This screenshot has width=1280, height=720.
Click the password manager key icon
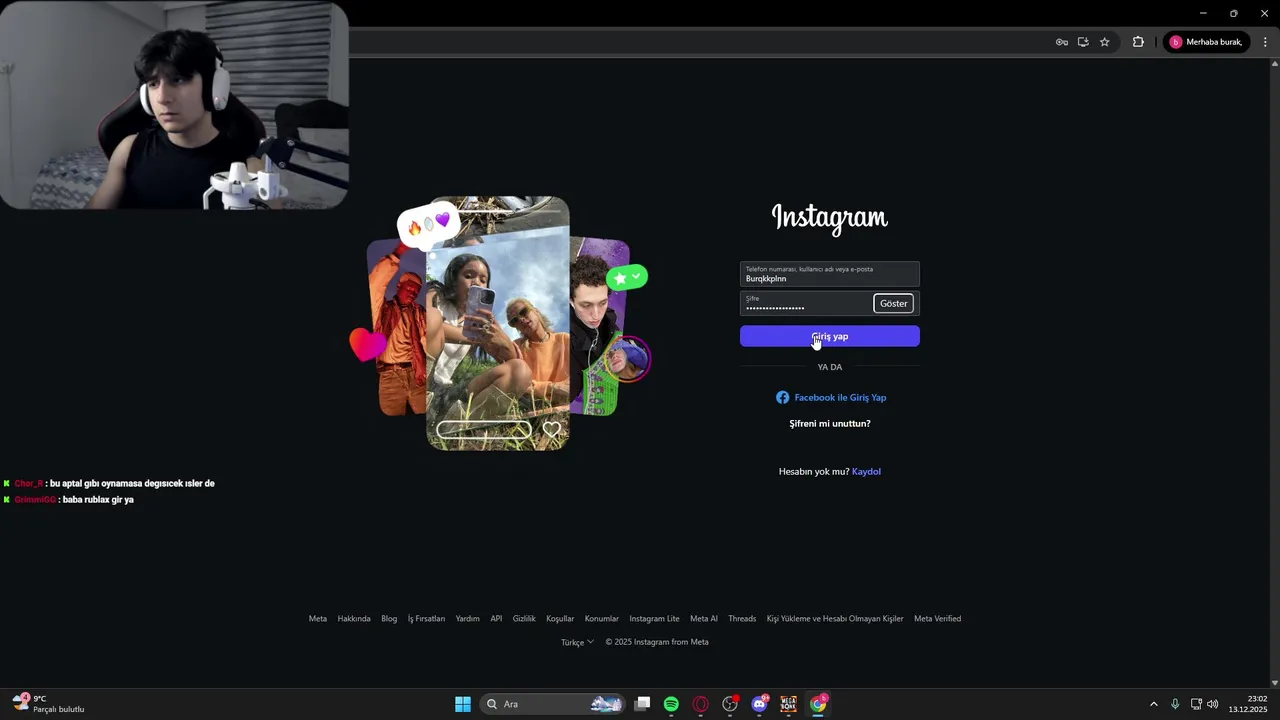(1062, 42)
